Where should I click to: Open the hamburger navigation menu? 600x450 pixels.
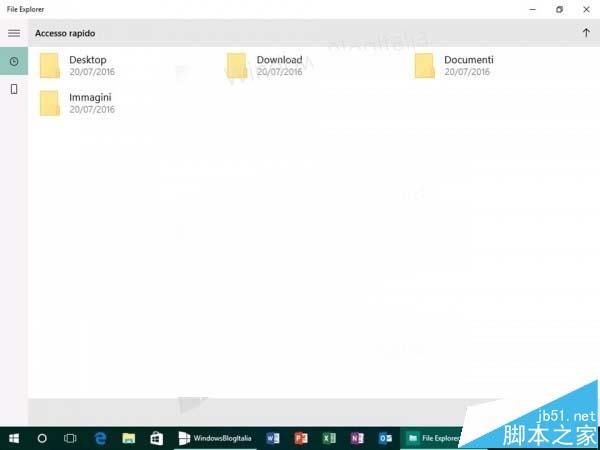coord(14,33)
